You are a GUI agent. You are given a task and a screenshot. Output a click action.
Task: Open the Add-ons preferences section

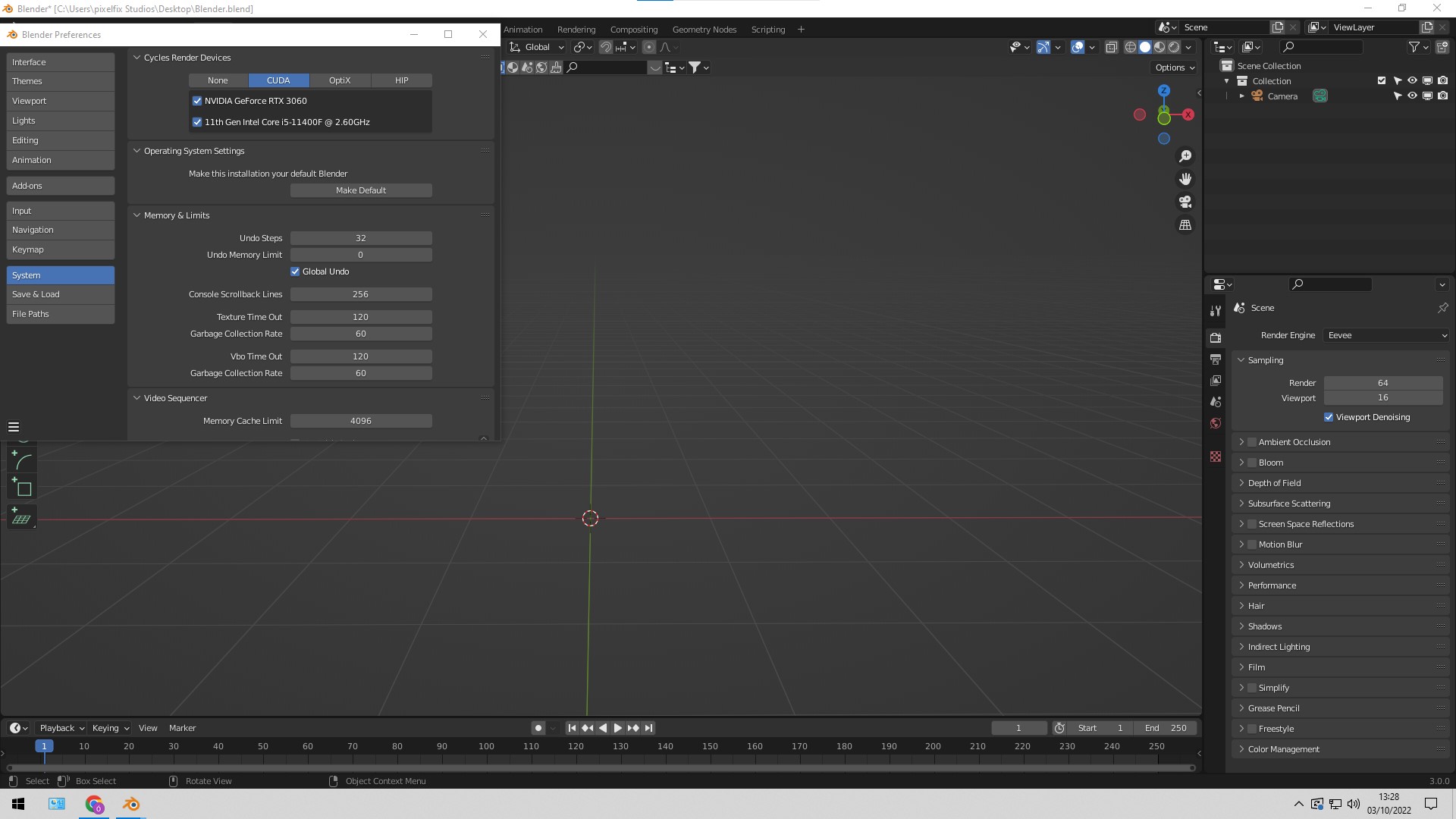tap(61, 186)
